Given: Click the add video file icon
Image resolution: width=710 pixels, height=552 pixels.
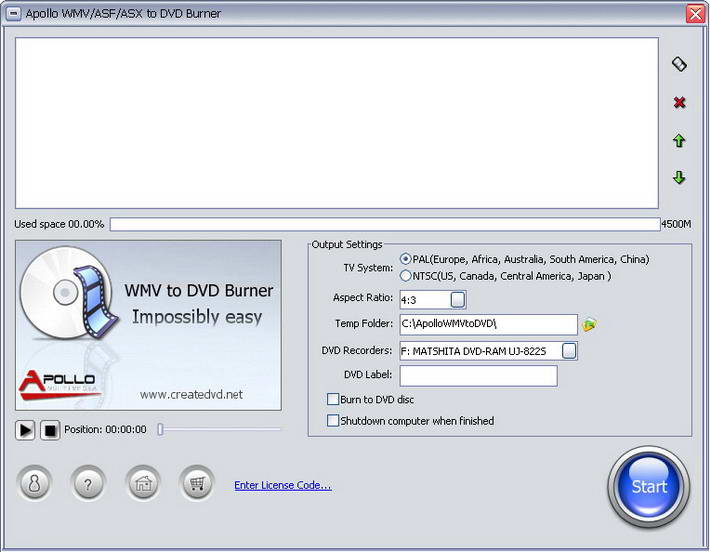Looking at the screenshot, I should pyautogui.click(x=679, y=64).
